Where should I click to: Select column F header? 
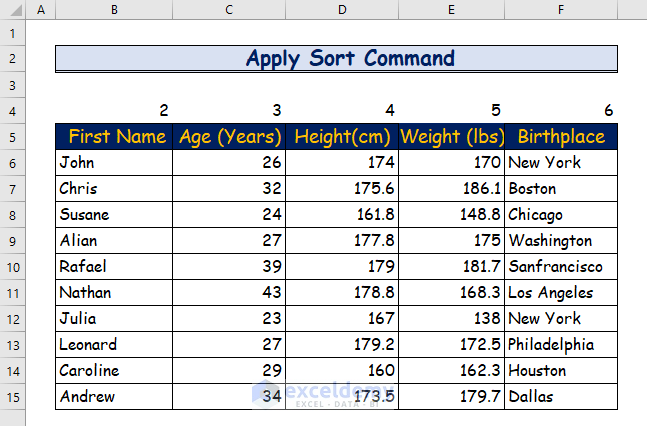point(561,10)
